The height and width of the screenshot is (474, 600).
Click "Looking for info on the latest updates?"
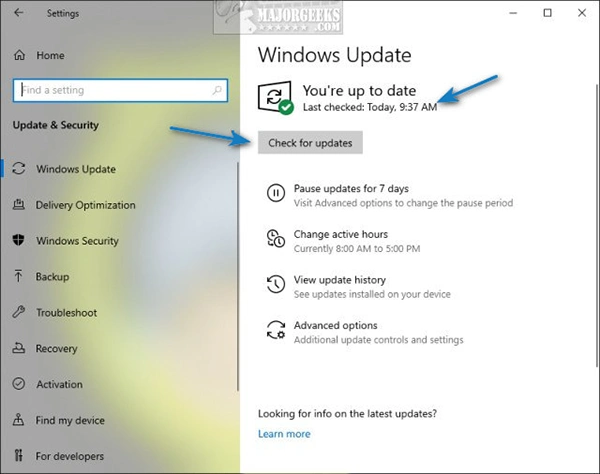click(347, 414)
